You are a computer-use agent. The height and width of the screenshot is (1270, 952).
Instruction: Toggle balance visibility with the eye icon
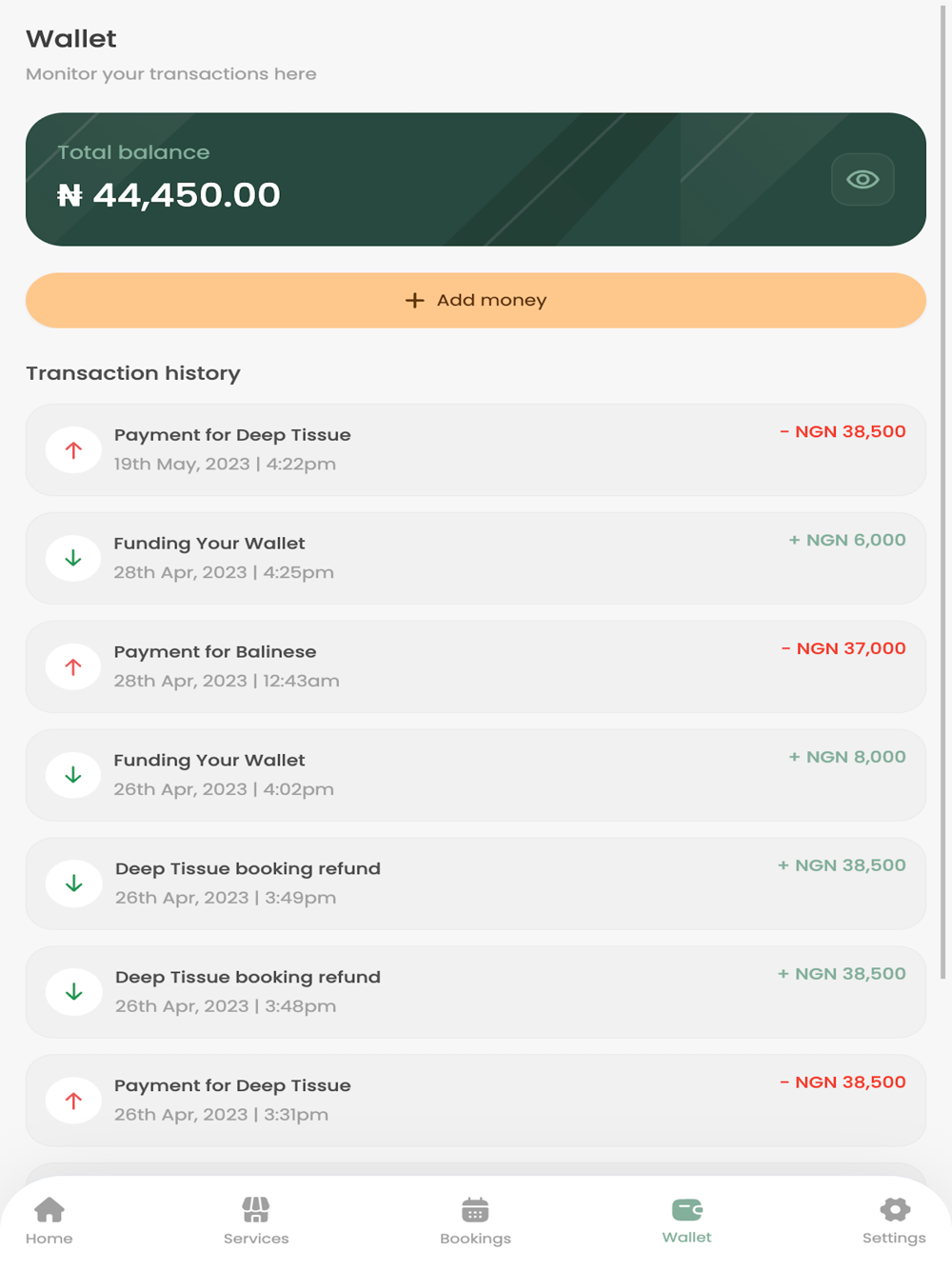click(x=863, y=179)
